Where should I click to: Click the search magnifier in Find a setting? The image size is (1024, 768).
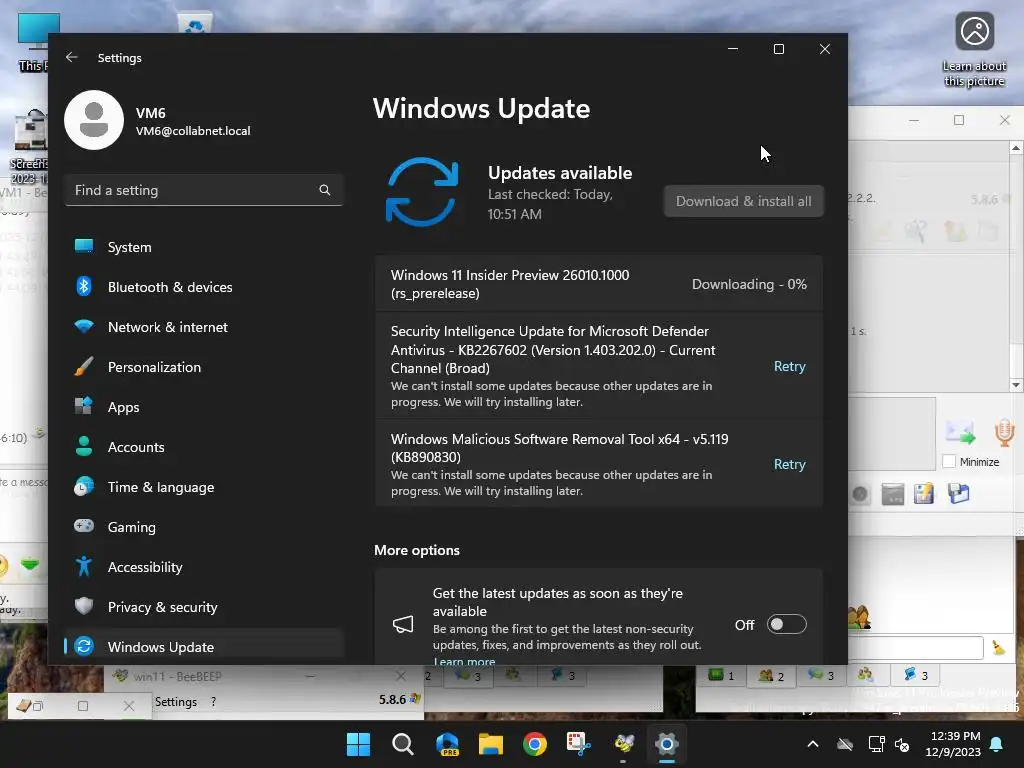click(325, 190)
